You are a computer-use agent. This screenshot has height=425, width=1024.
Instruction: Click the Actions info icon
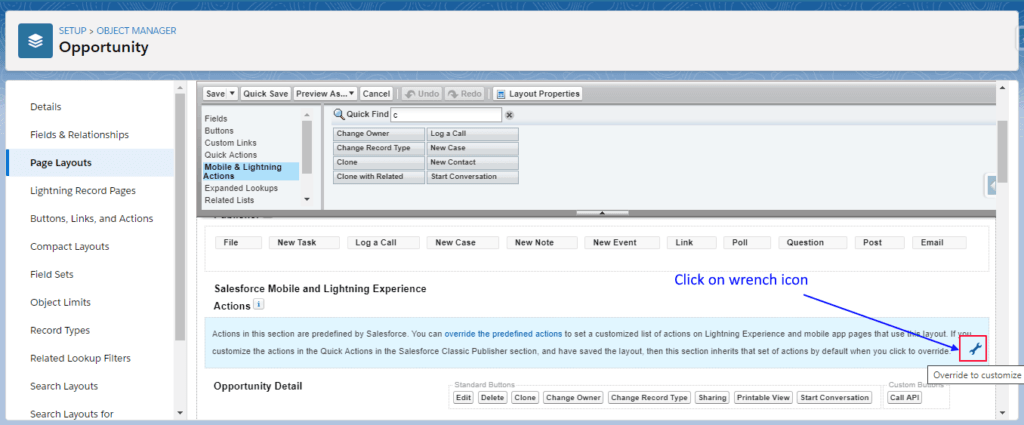click(258, 304)
